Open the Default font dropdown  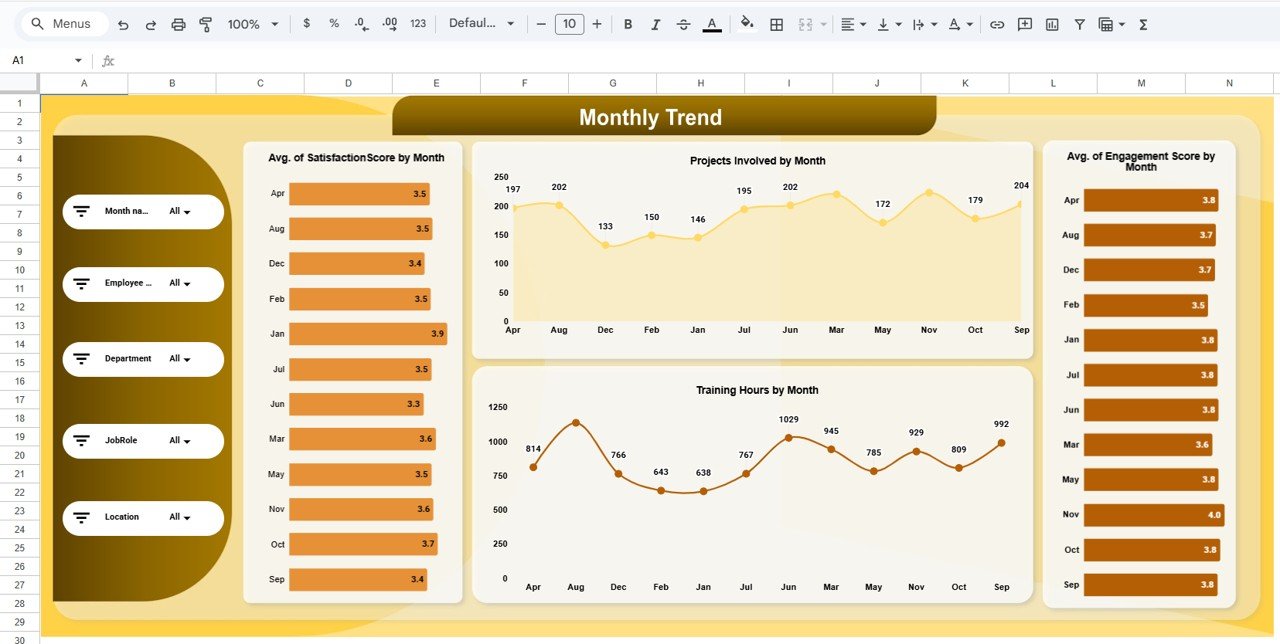[x=483, y=23]
